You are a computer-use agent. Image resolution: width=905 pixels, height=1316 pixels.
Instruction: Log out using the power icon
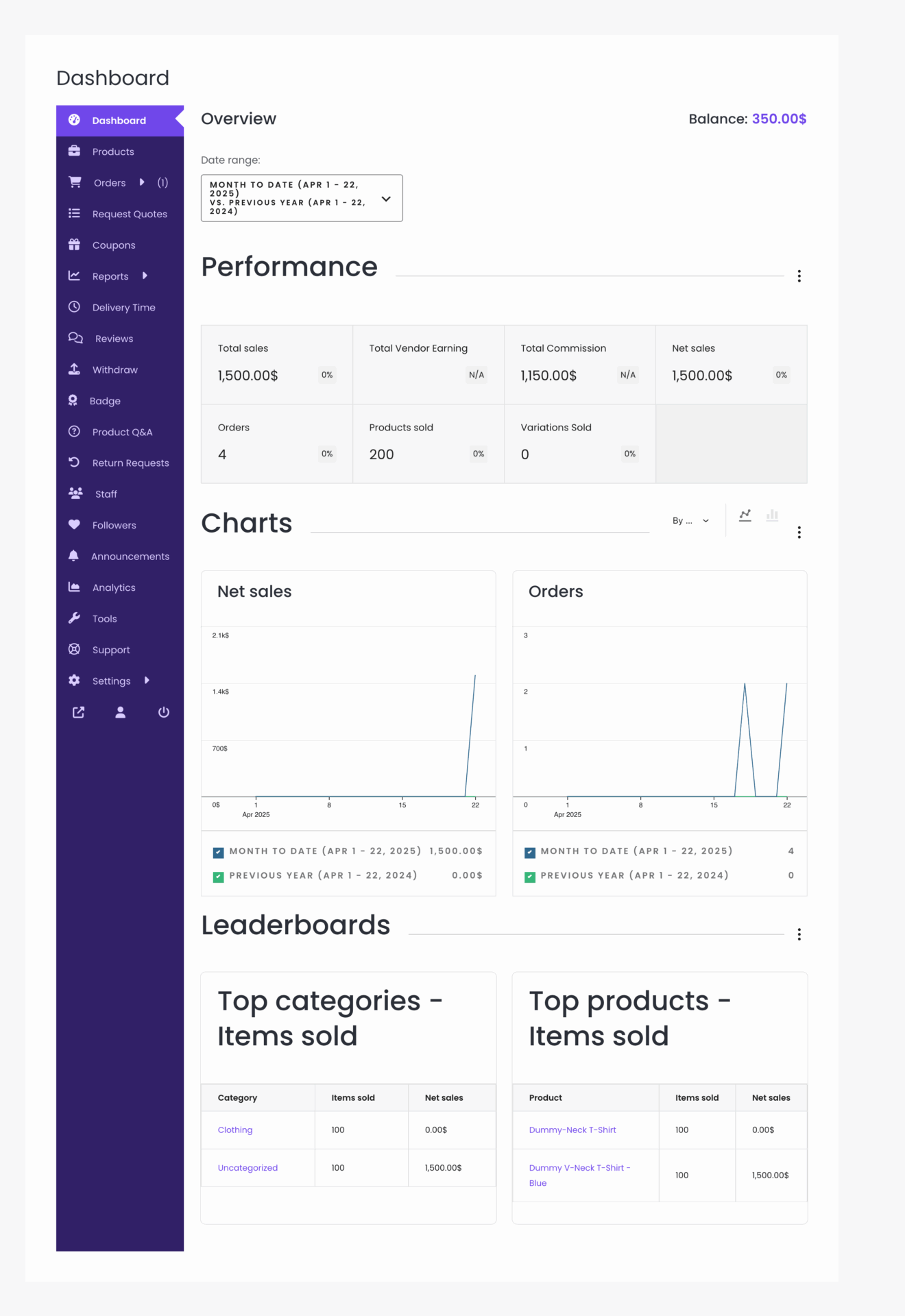[163, 712]
